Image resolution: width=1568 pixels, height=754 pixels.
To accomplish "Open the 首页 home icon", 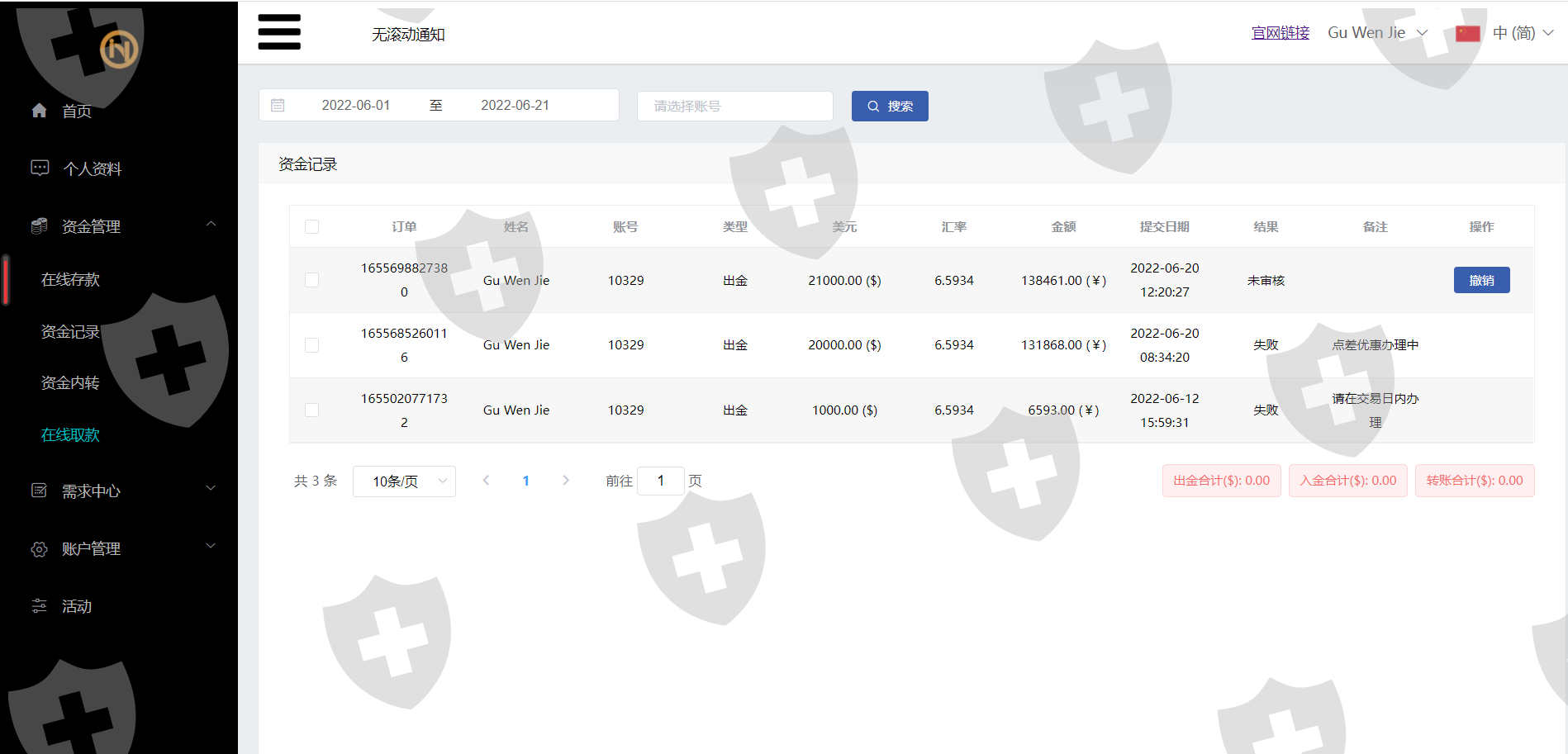I will [x=39, y=111].
